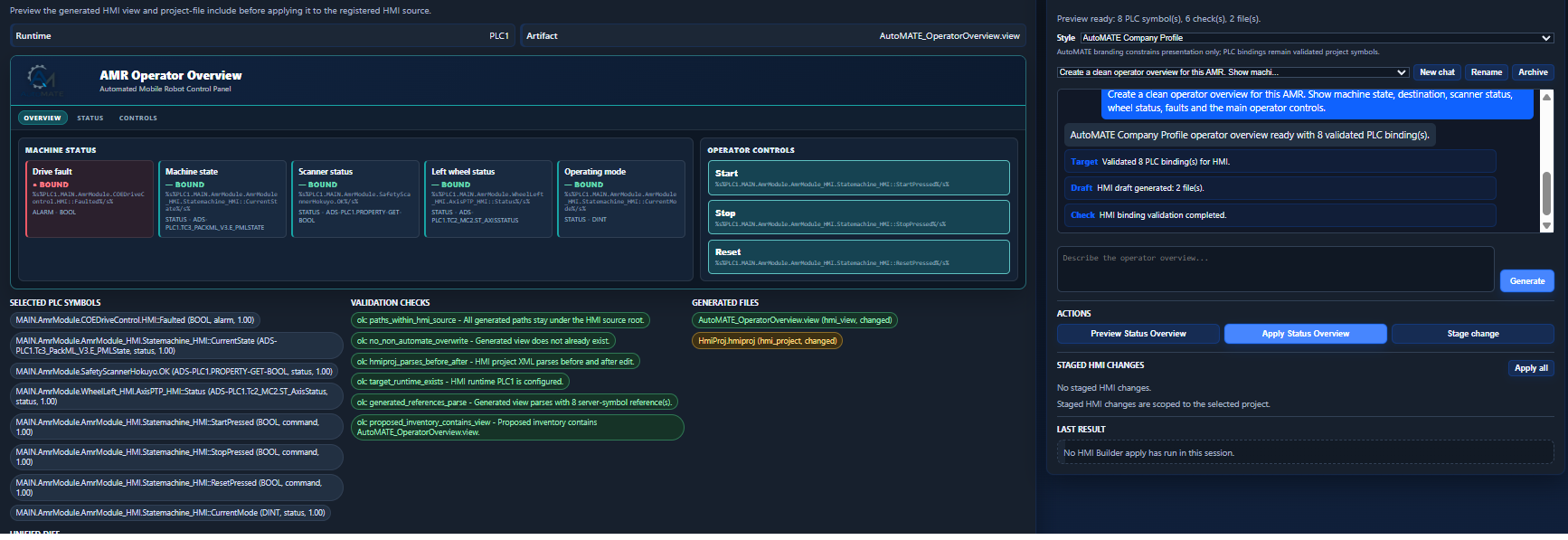Click the Check HMI binding validation message

coord(1280,215)
